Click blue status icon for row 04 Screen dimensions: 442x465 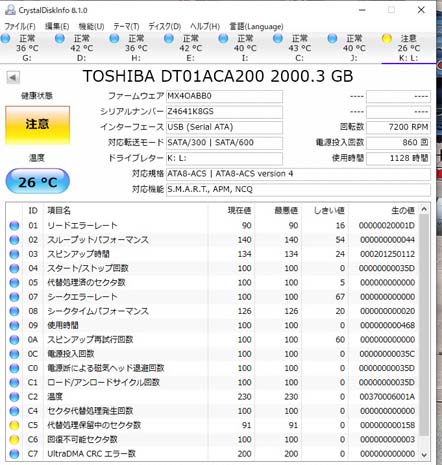(14, 268)
